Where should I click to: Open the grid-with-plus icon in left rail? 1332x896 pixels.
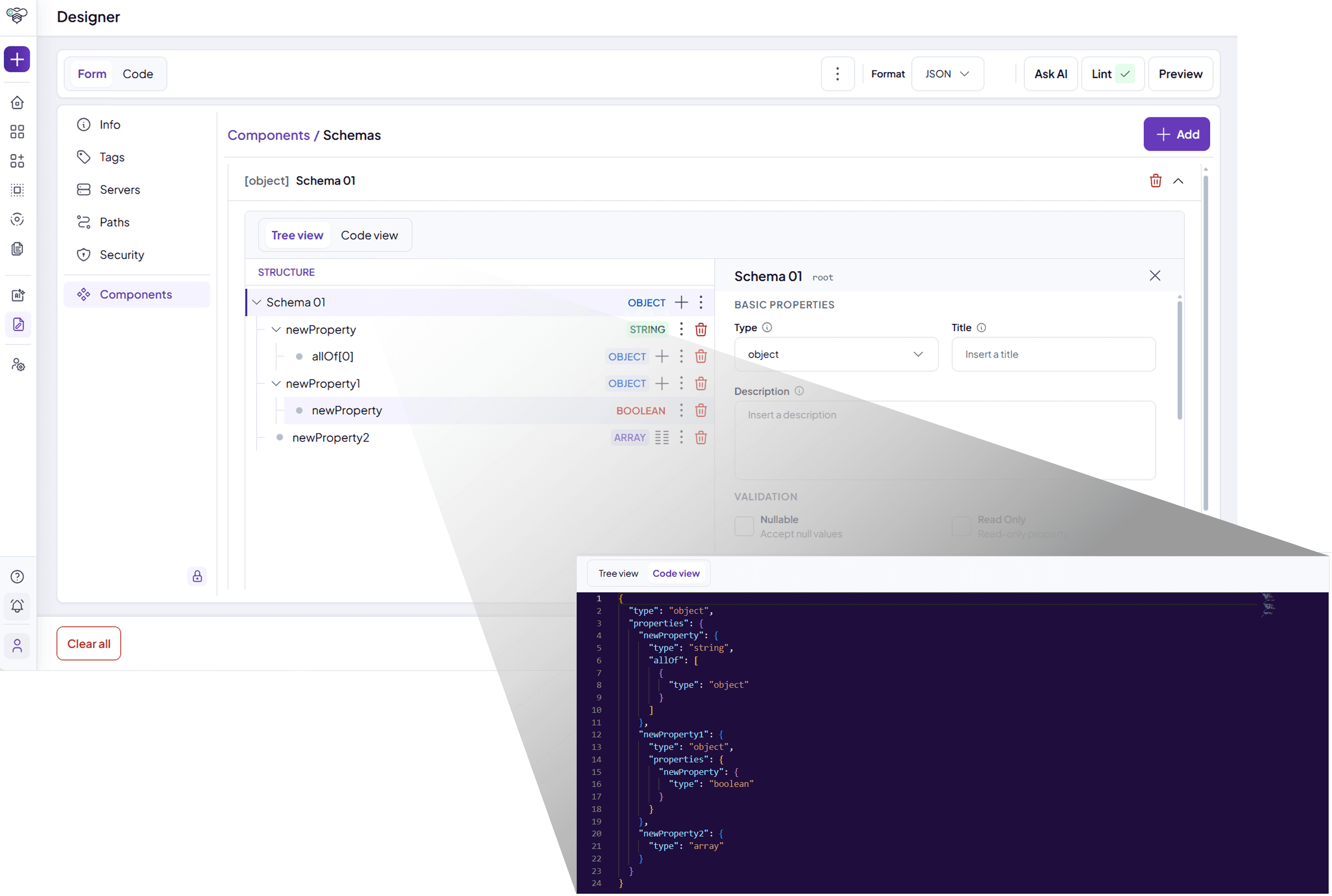click(17, 161)
